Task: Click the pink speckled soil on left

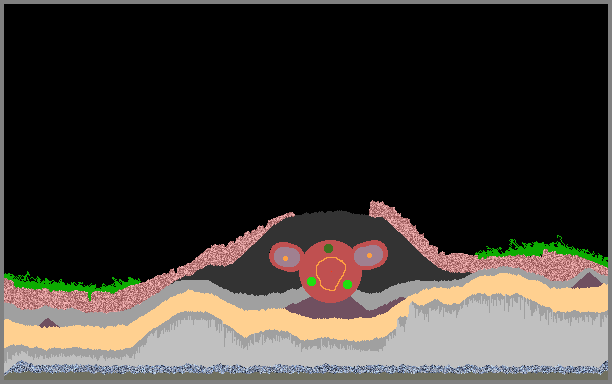Action: (59, 299)
